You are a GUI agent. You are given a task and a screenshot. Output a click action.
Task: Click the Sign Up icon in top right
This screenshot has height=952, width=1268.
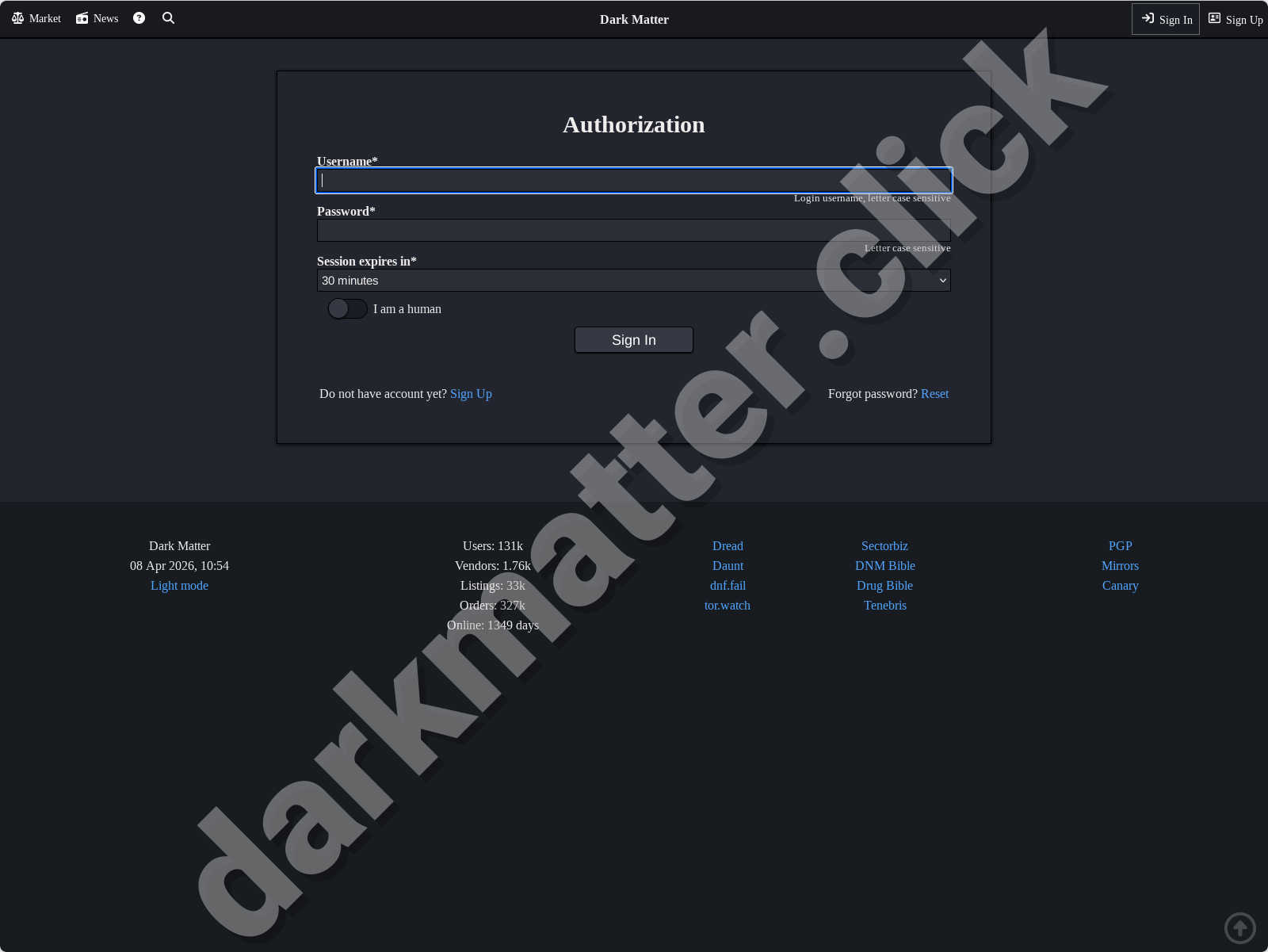click(1215, 17)
